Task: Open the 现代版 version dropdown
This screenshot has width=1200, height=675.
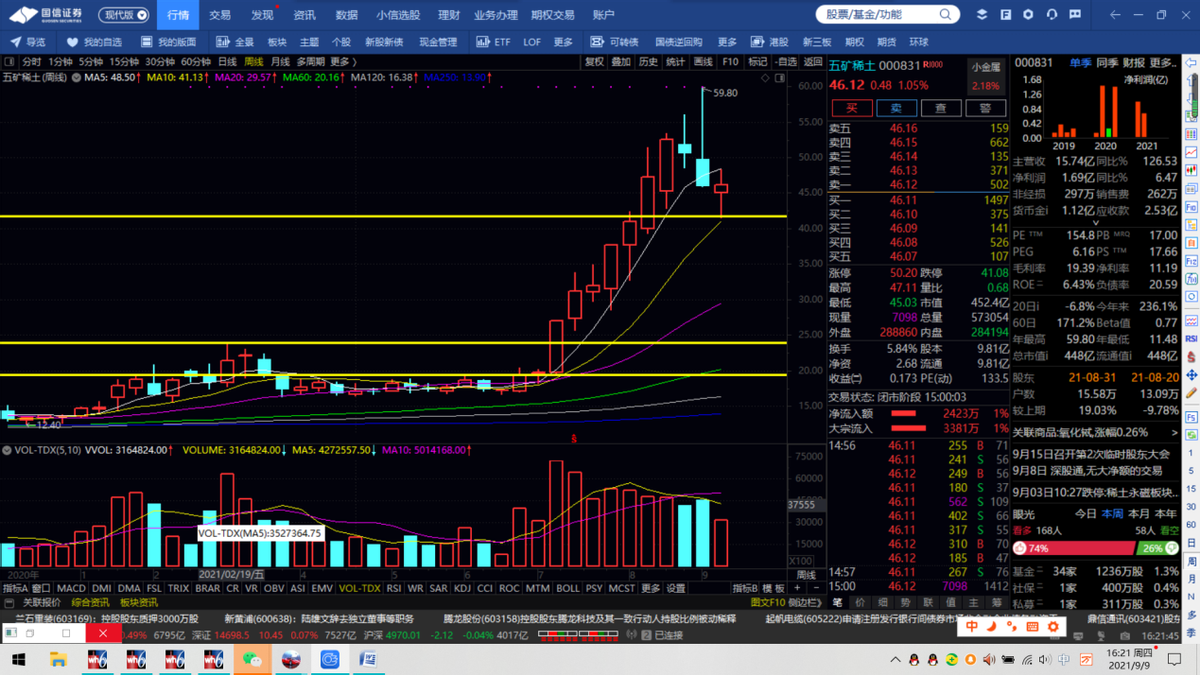Action: [x=125, y=15]
